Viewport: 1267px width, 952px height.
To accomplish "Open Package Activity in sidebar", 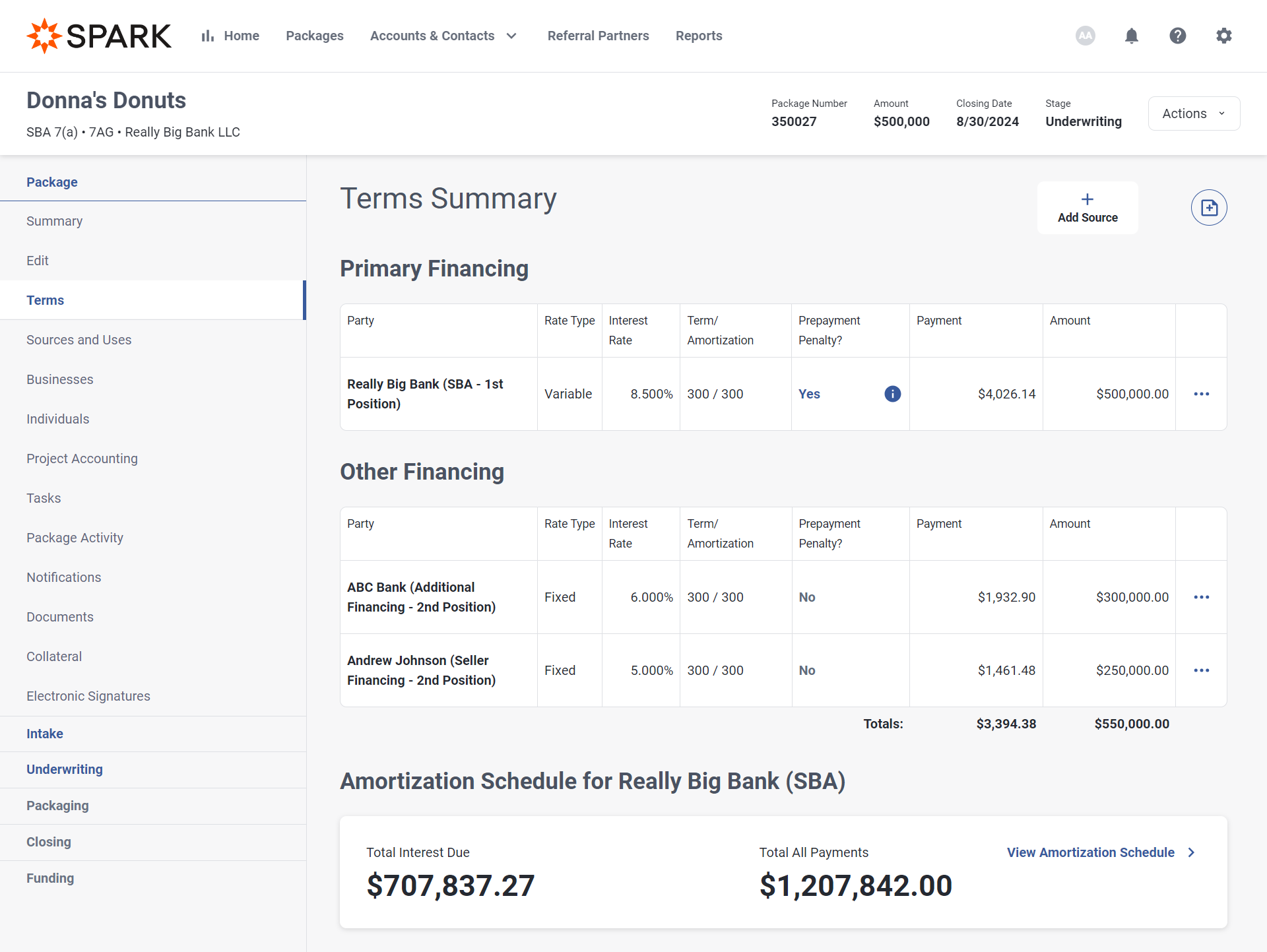I will (153, 538).
